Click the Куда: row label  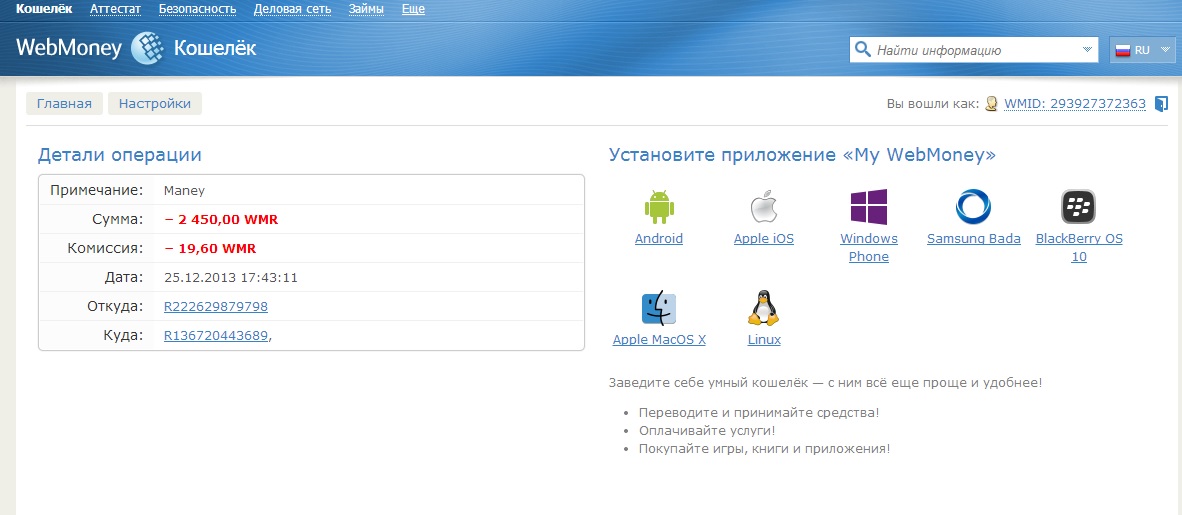[x=123, y=336]
